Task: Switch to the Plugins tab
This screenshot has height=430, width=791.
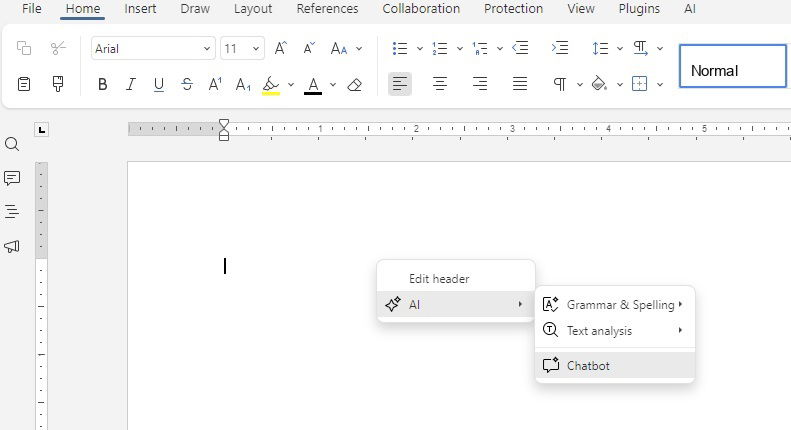Action: tap(639, 9)
